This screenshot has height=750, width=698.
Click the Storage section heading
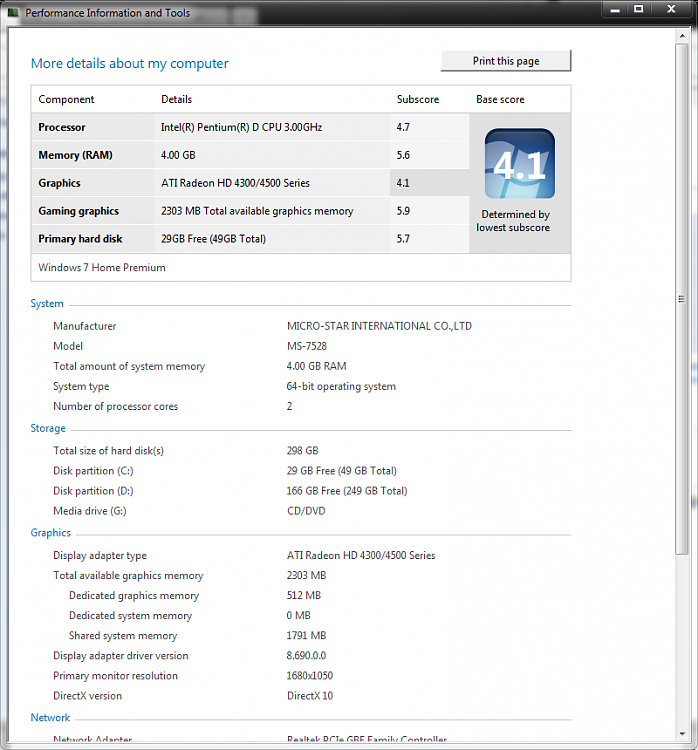[48, 429]
